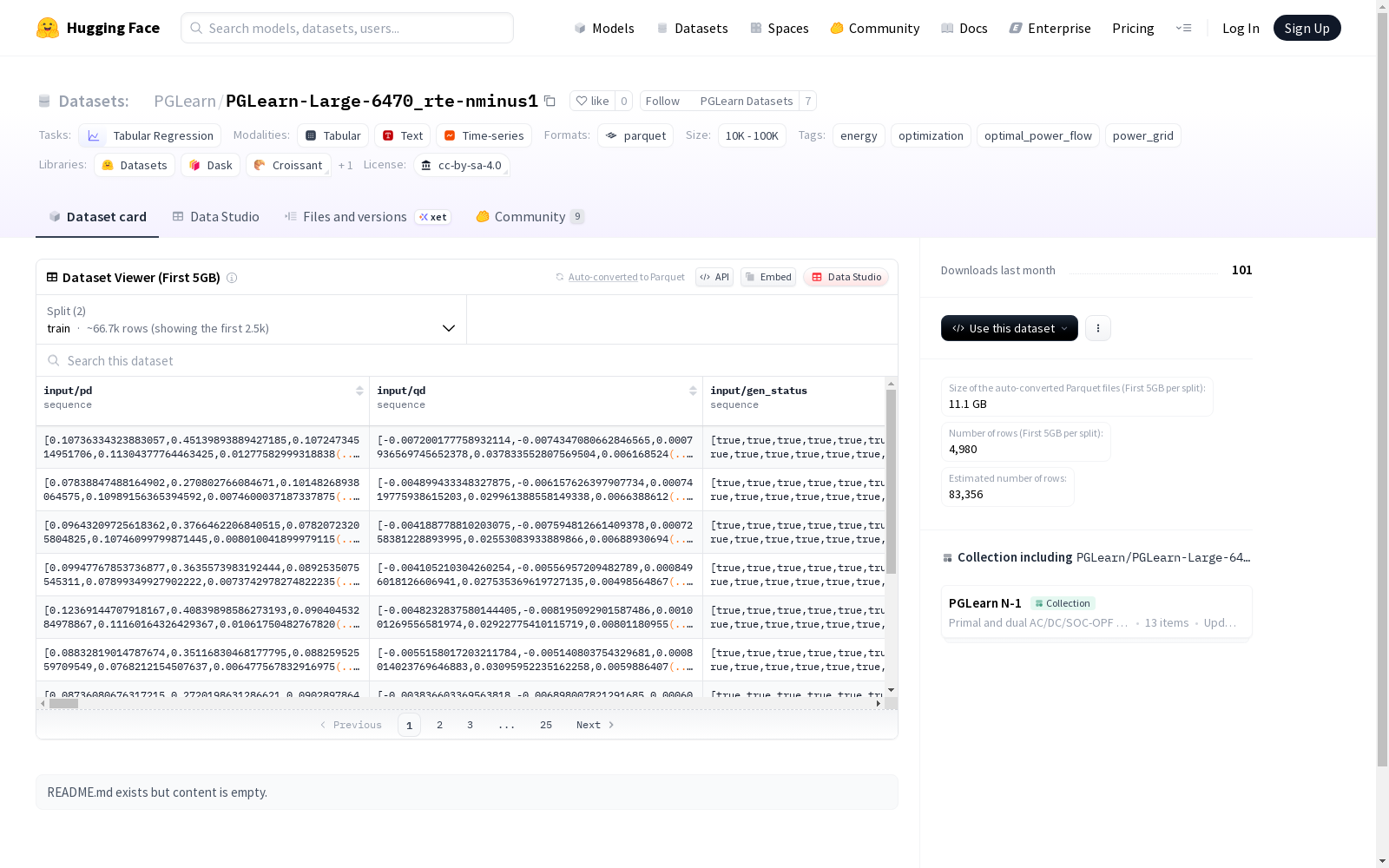Click the 10K - 100K size tag

point(752,135)
